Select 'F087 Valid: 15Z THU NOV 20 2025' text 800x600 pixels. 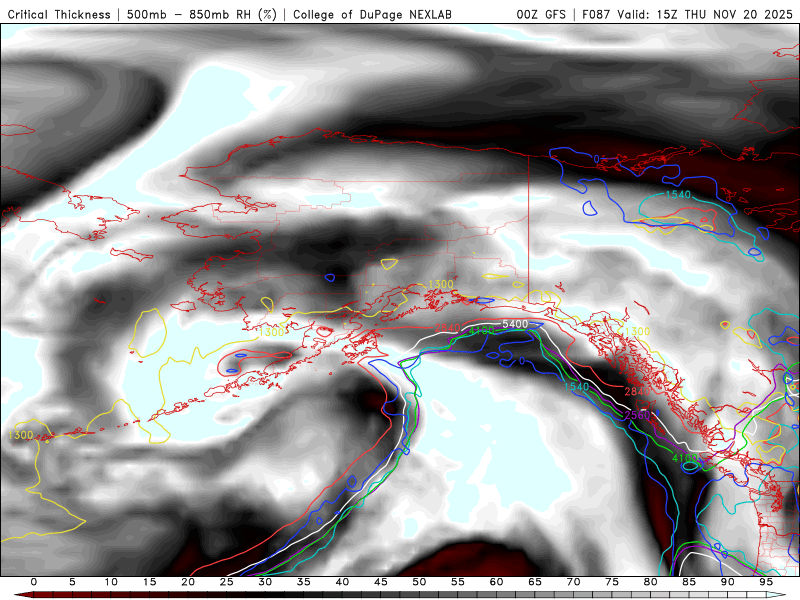687,14
